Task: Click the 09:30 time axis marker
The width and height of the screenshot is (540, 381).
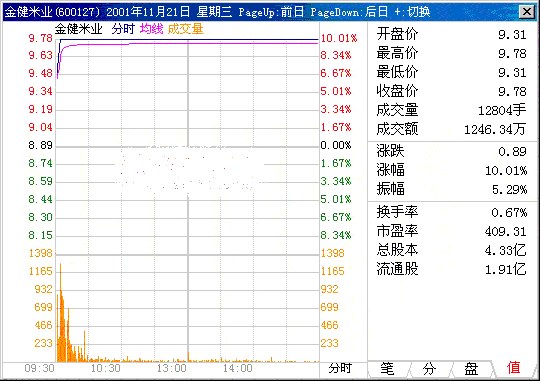Action: click(x=40, y=368)
